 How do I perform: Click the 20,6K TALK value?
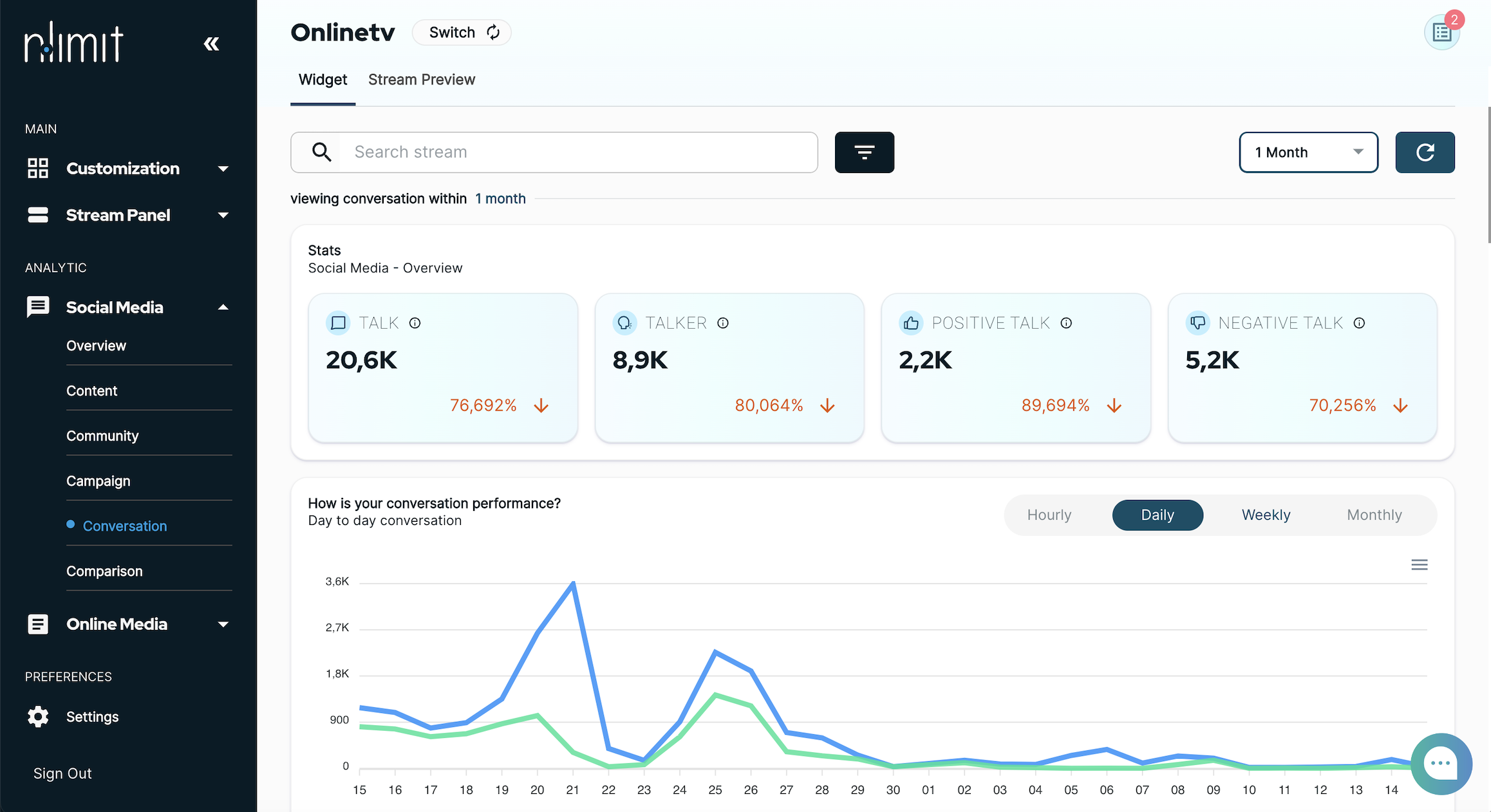point(361,360)
